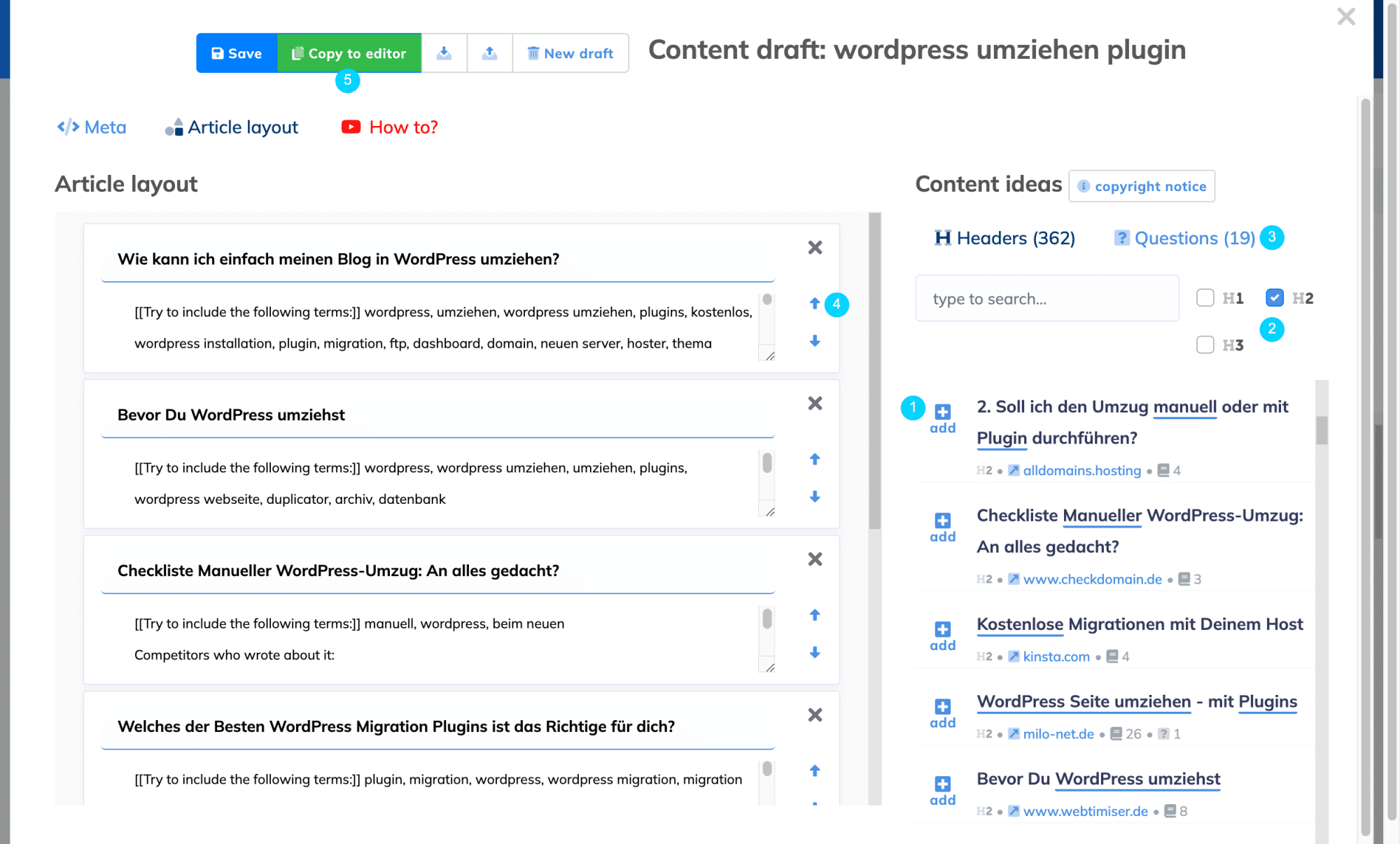Open www.checkdomain.de source link
Screen dimensions: 1400x844
click(x=1092, y=579)
